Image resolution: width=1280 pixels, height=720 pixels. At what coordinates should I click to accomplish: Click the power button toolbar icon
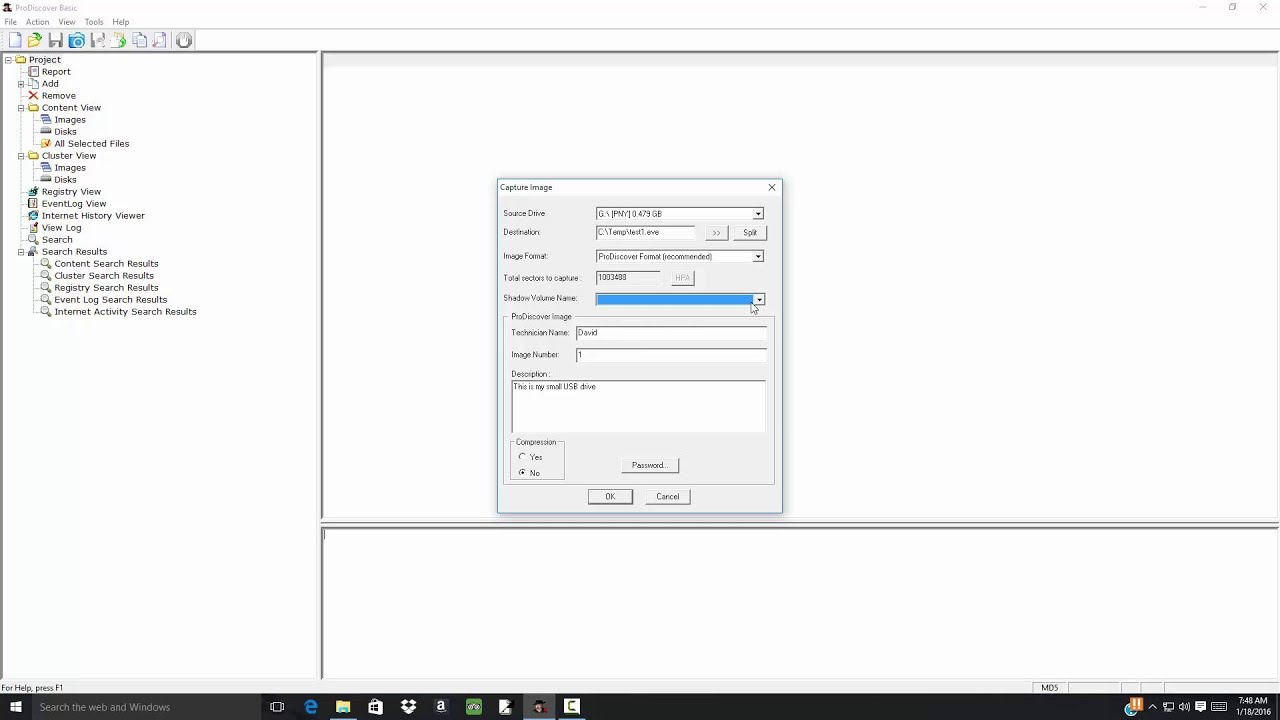[184, 40]
